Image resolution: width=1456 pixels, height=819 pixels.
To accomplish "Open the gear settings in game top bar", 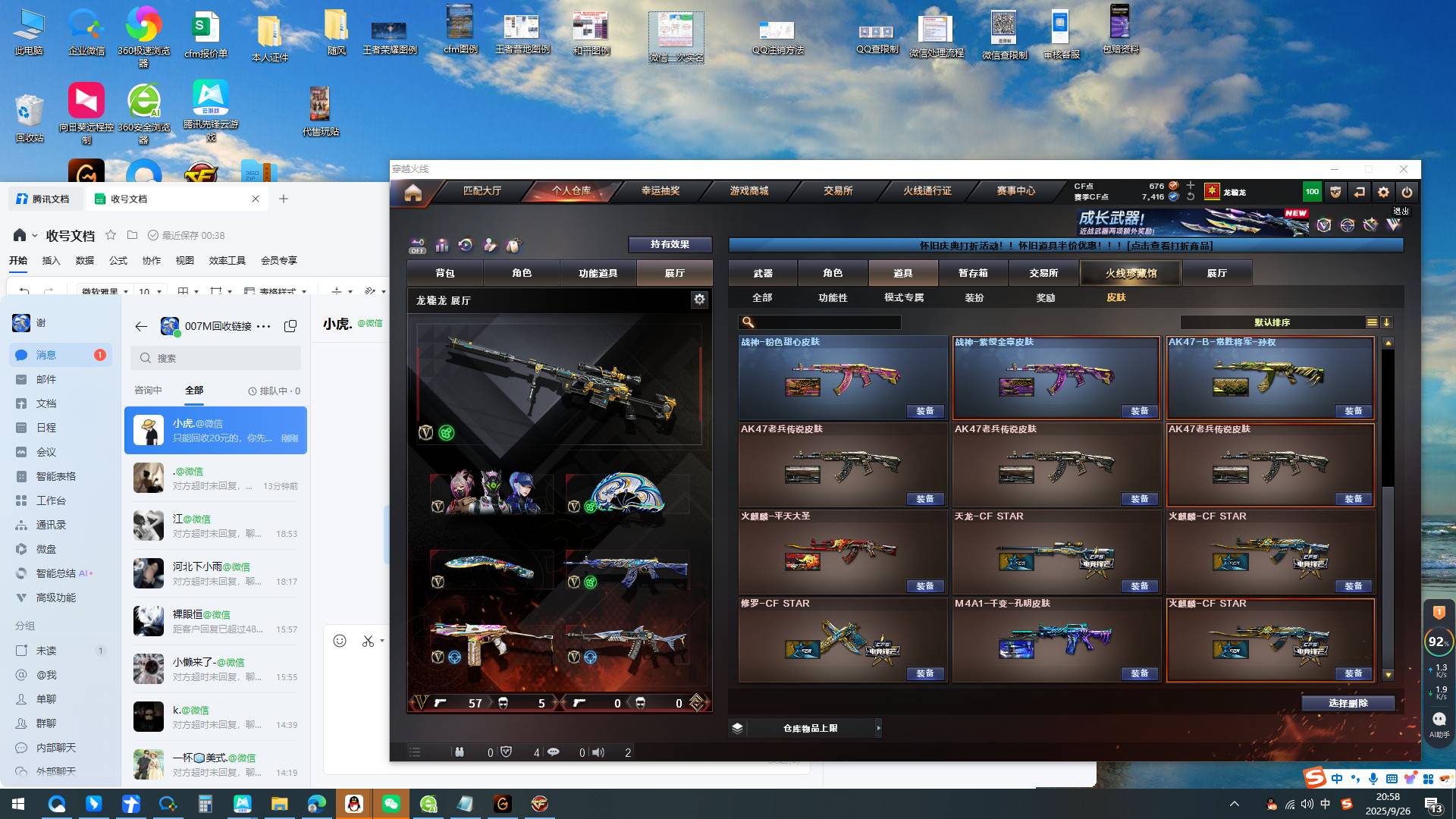I will [1383, 193].
